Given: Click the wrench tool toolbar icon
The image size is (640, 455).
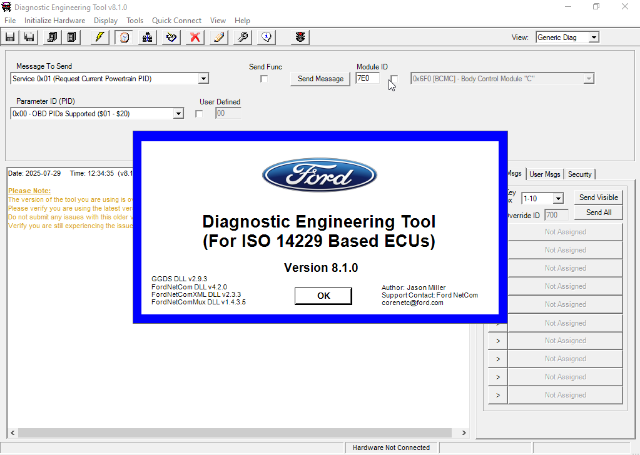Looking at the screenshot, I should (243, 37).
